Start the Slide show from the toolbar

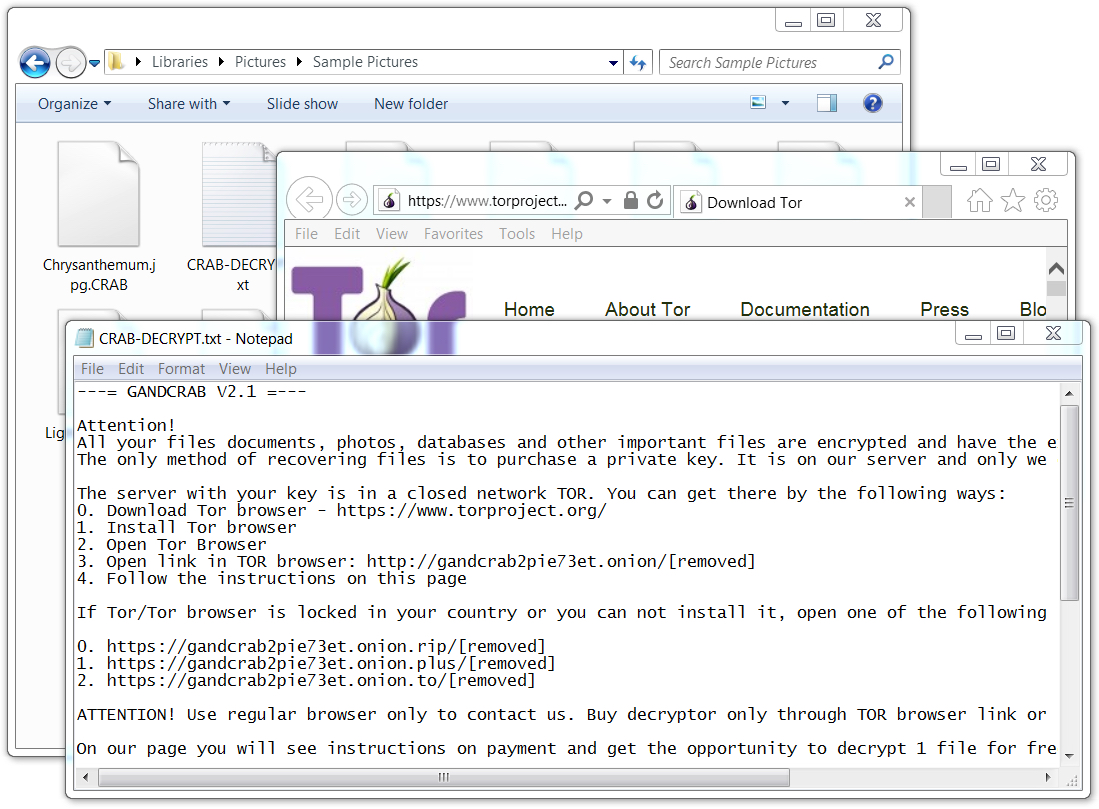pyautogui.click(x=302, y=104)
